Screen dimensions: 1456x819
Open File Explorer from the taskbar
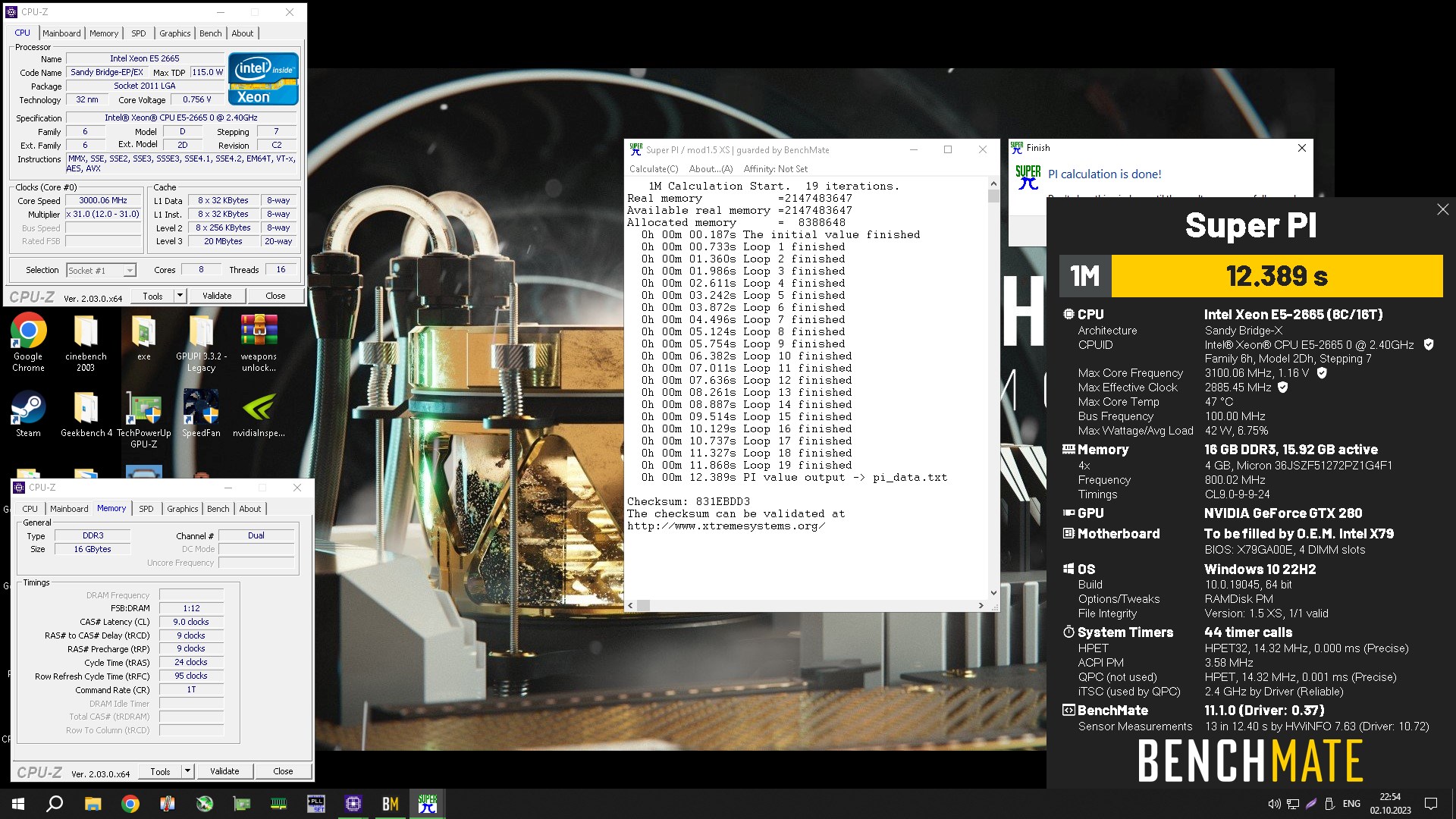pos(93,804)
